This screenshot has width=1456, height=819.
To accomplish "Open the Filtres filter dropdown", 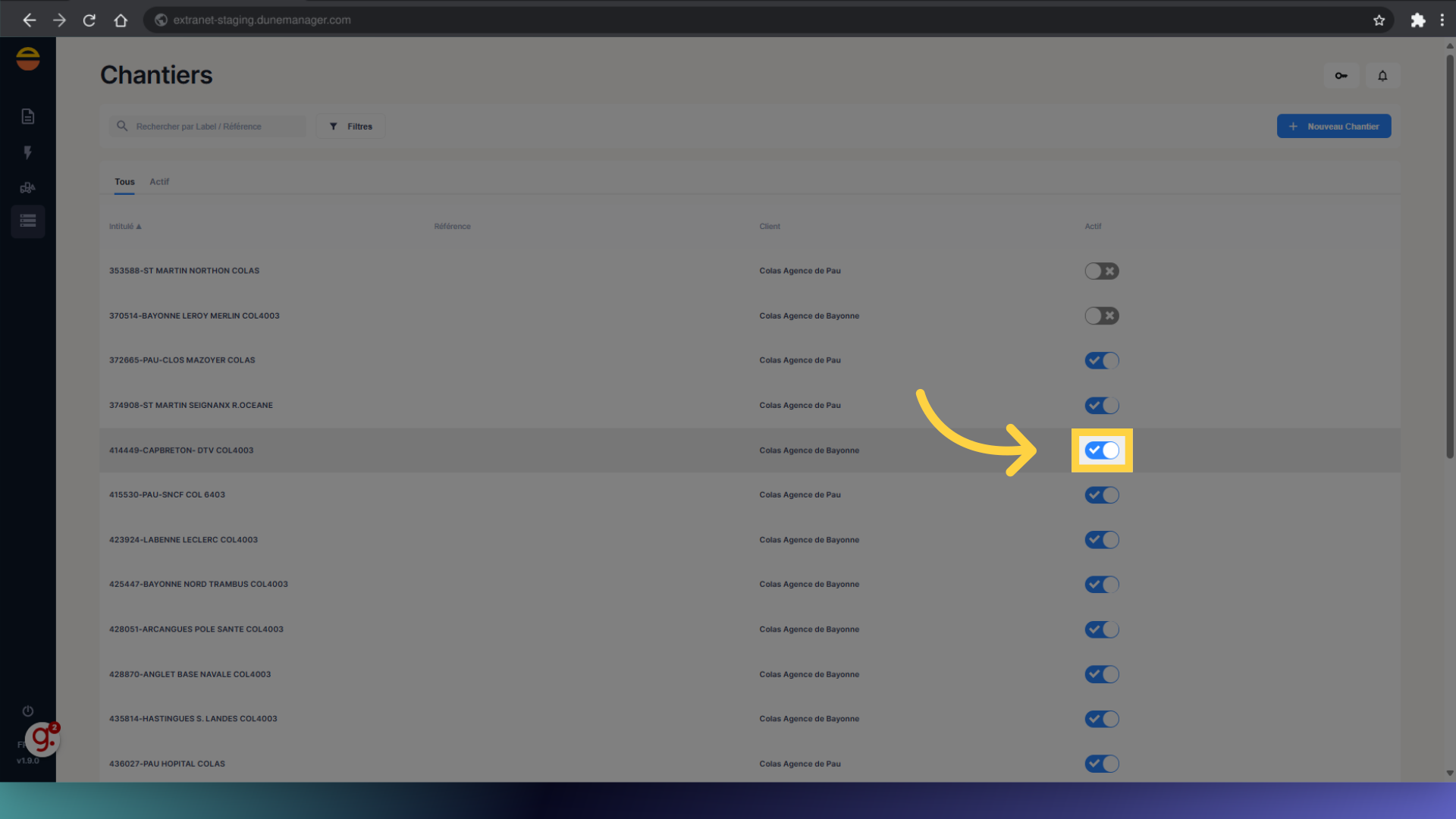I will click(350, 127).
